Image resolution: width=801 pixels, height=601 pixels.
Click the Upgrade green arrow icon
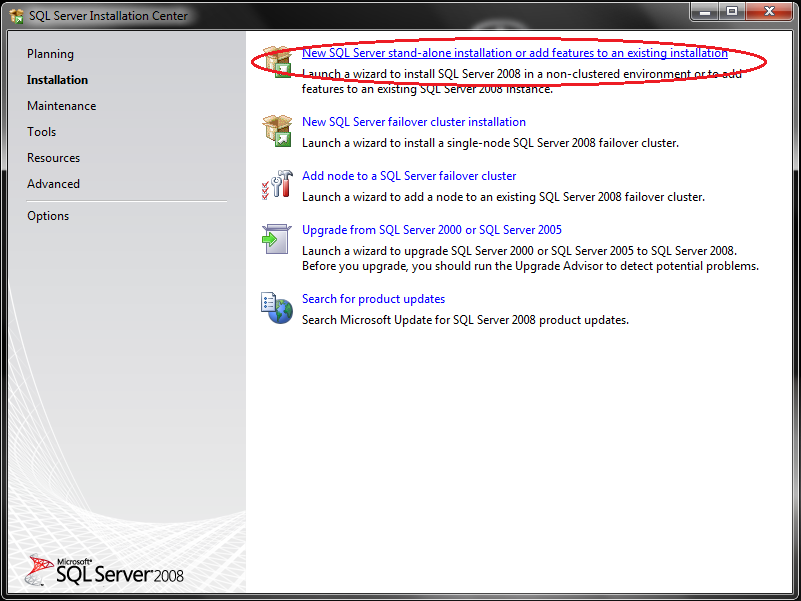coord(276,239)
